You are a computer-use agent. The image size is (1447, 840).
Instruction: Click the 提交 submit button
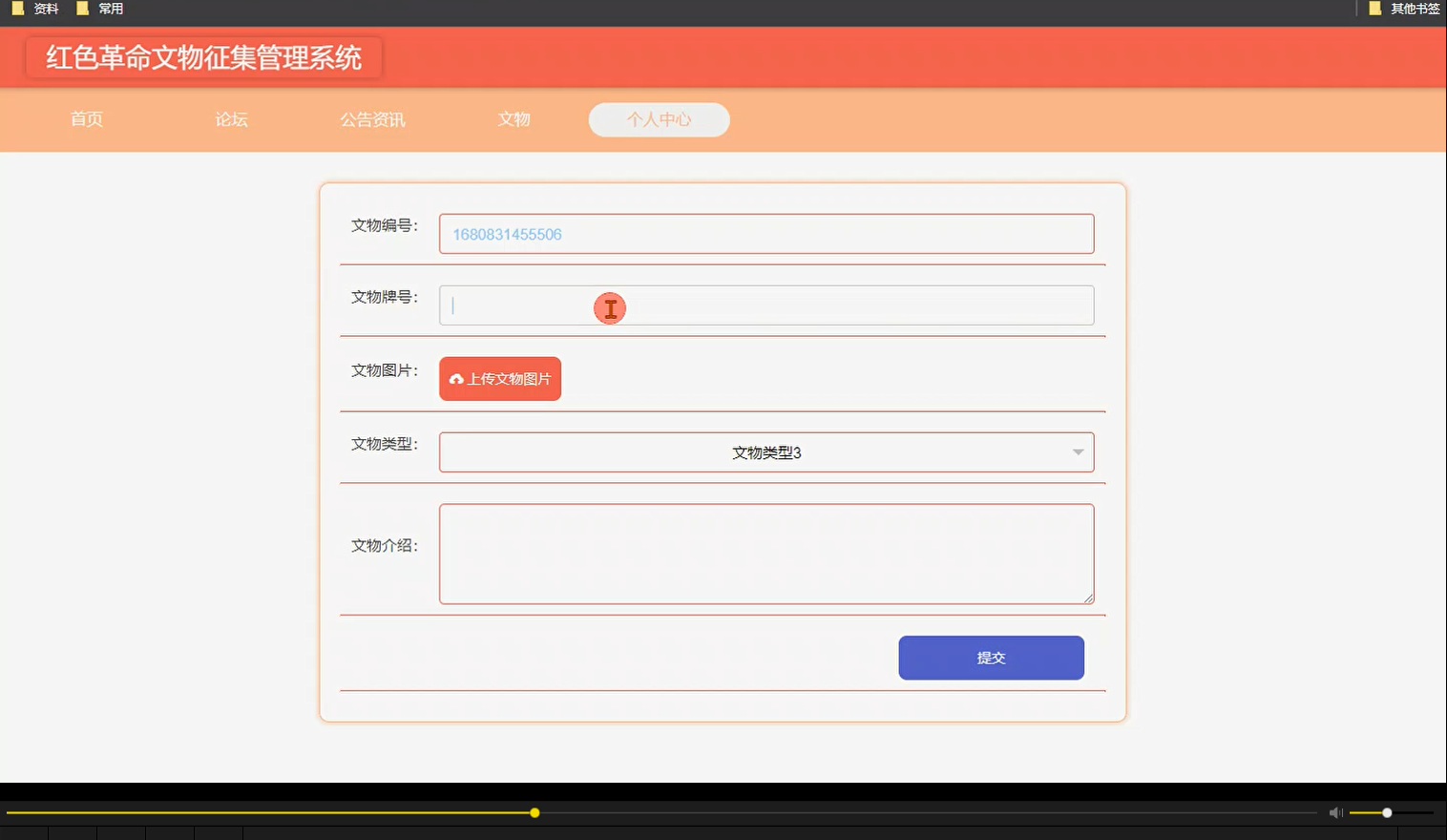[990, 658]
